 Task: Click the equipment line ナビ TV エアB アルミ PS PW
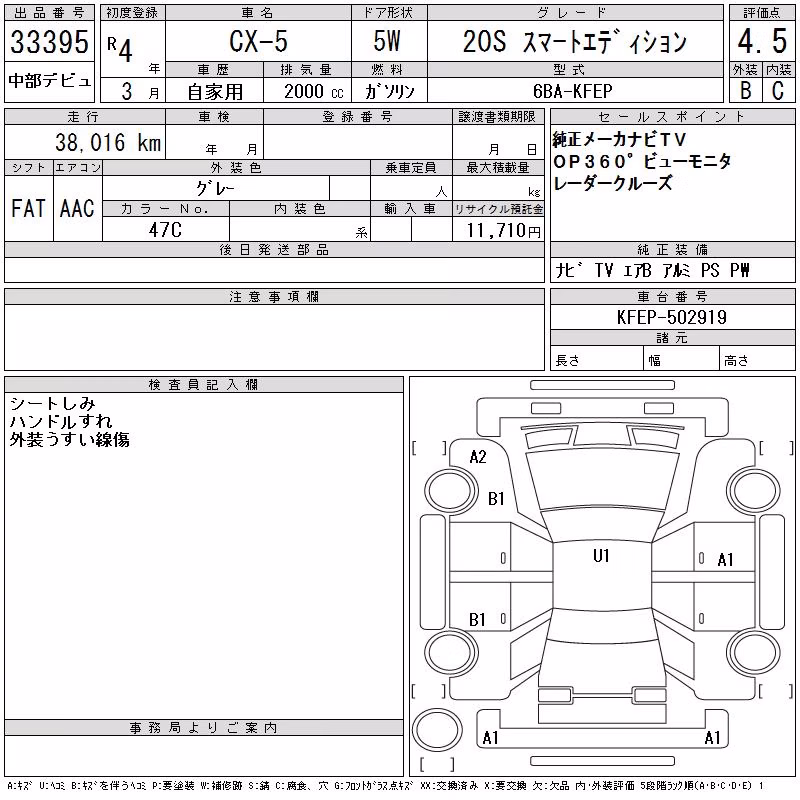coord(652,270)
